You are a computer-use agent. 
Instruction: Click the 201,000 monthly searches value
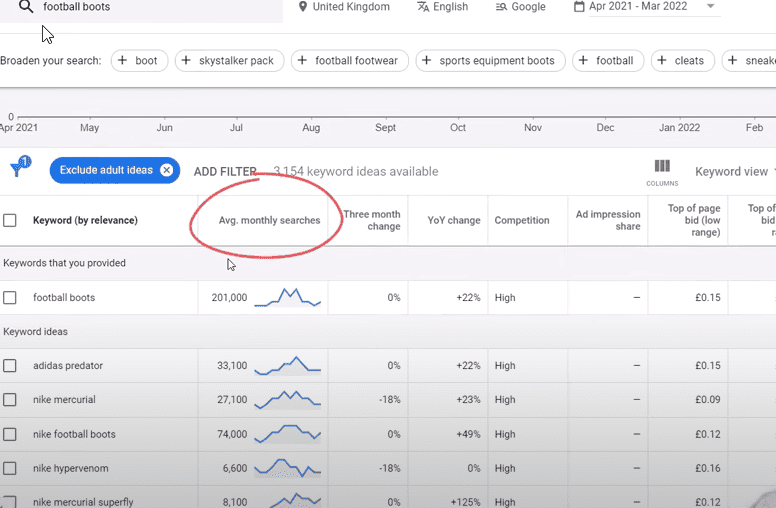pyautogui.click(x=229, y=298)
